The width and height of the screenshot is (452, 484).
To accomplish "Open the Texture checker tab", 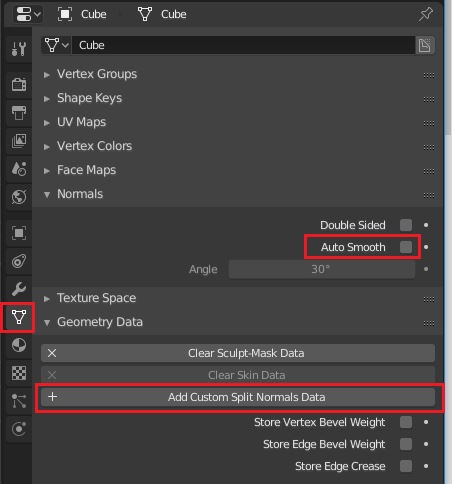I will [19, 373].
